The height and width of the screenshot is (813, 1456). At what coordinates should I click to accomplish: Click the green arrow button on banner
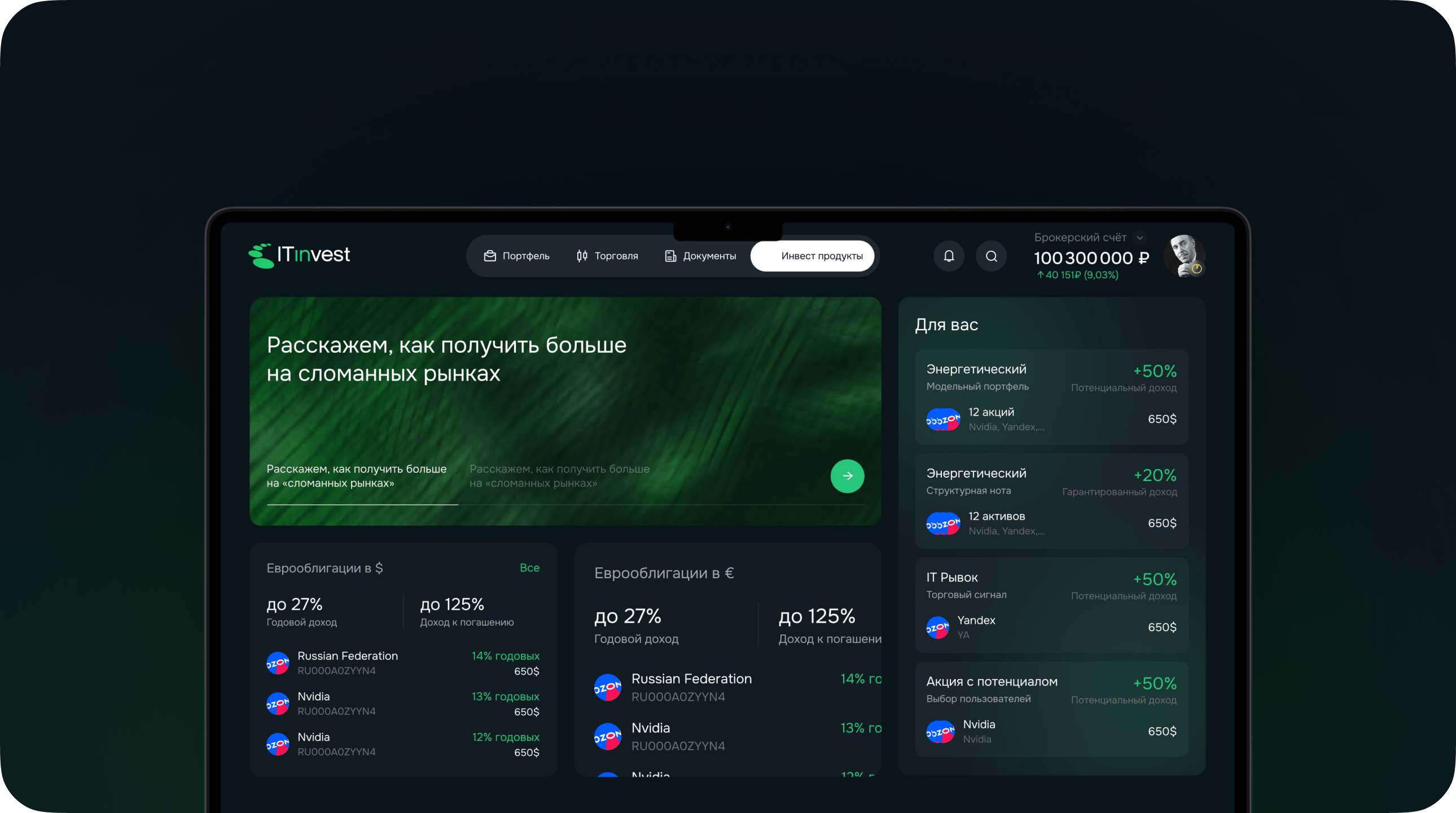point(847,476)
